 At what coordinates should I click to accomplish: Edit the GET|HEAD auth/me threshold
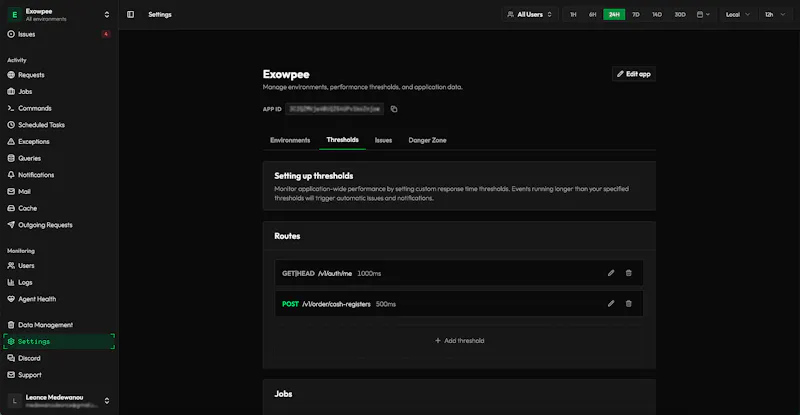[611, 273]
